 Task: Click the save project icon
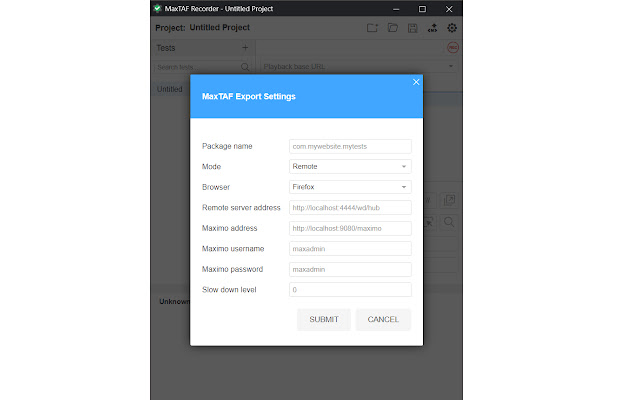(413, 28)
